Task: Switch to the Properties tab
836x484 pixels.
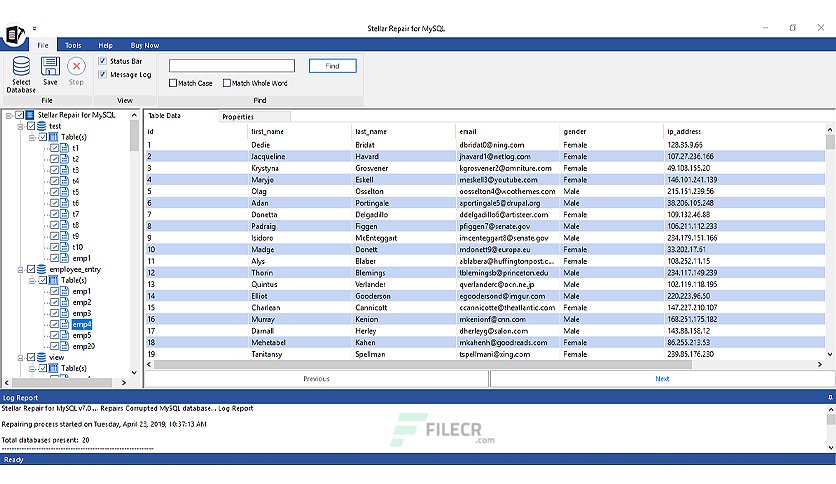Action: [x=254, y=117]
